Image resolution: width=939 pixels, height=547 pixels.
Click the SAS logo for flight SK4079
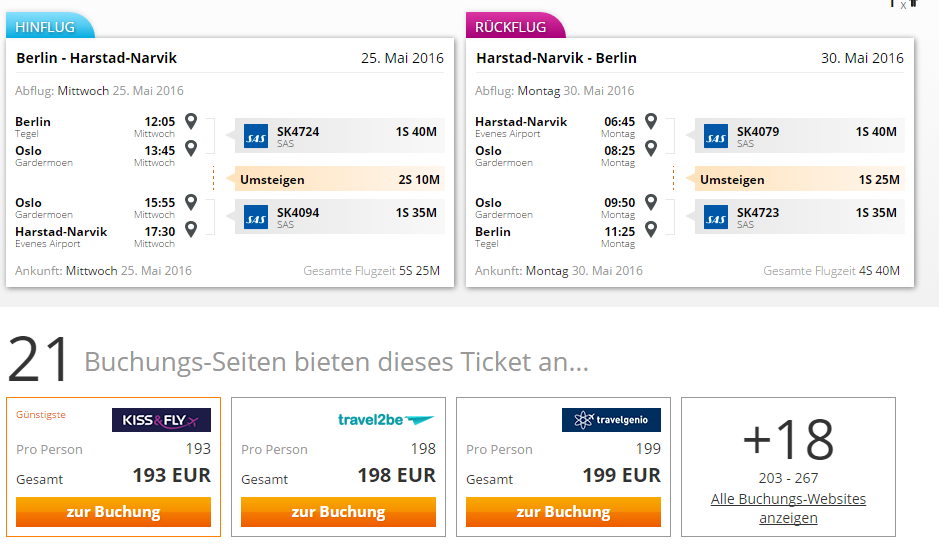point(716,137)
